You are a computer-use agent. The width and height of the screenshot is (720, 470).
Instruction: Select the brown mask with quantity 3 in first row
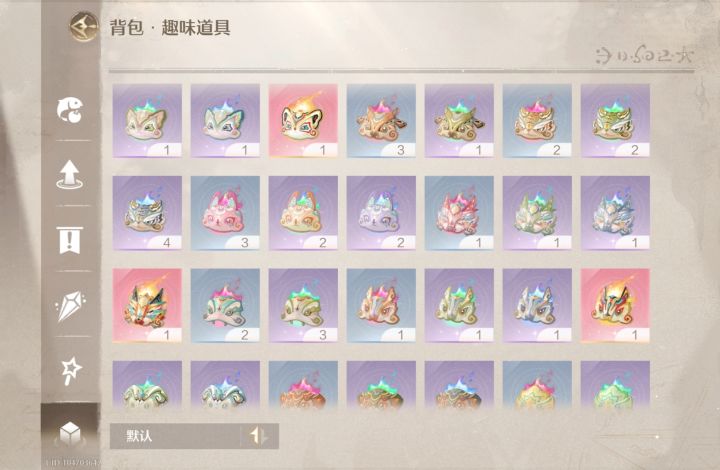point(381,121)
